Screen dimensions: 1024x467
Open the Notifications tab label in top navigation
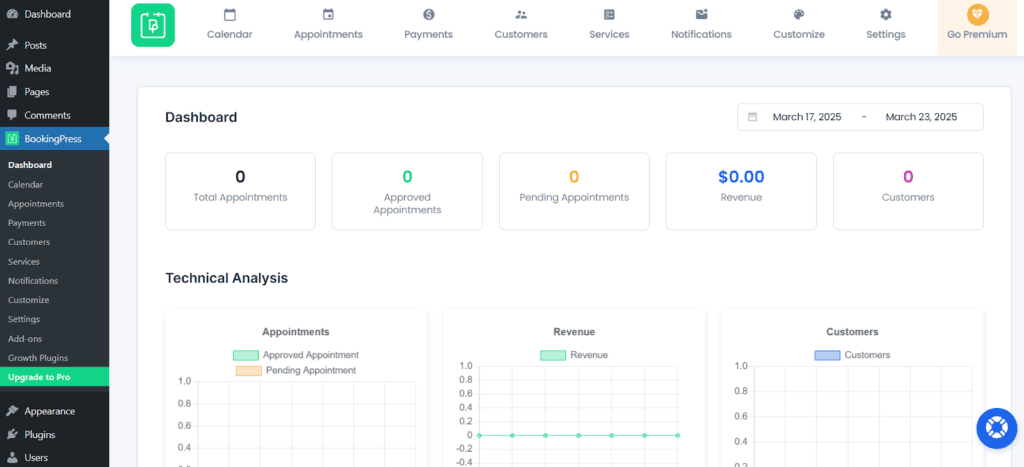point(701,35)
